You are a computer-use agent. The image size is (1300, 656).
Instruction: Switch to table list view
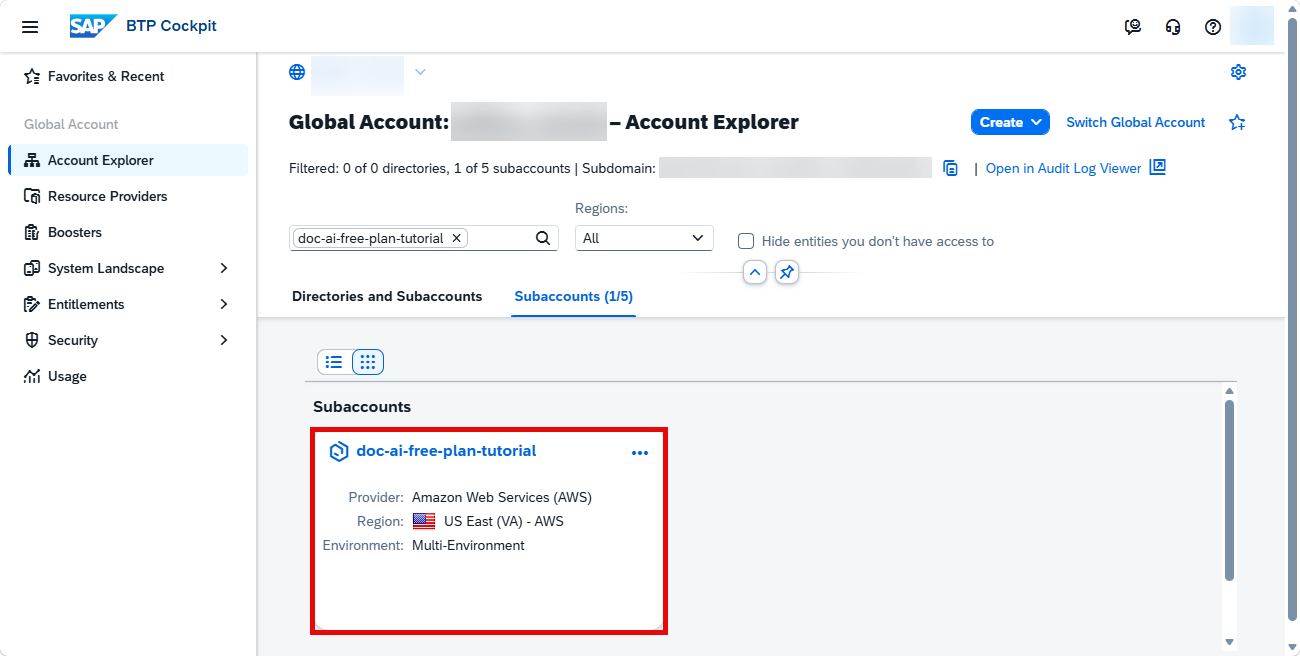(334, 362)
